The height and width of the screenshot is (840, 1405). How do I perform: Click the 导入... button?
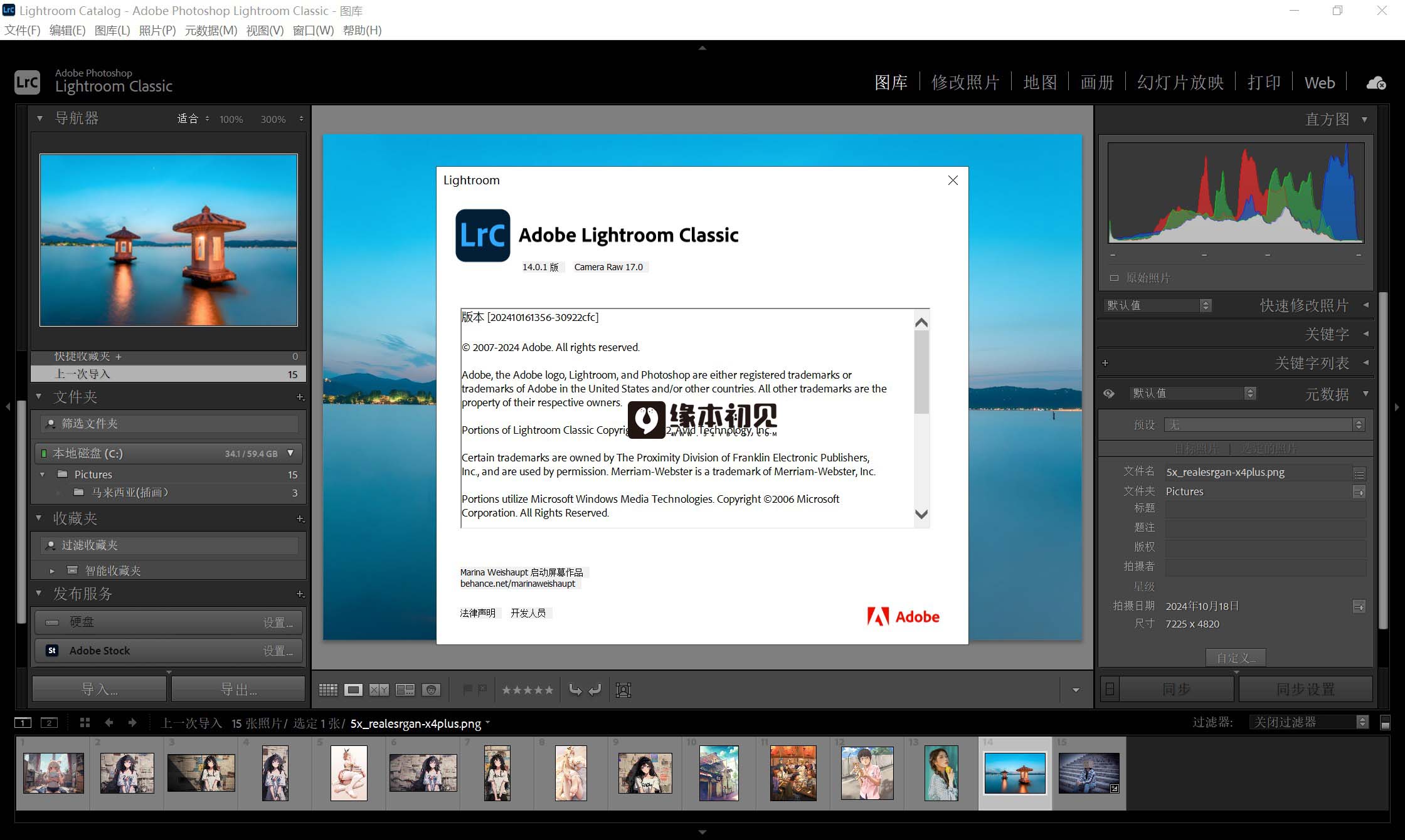coord(100,690)
